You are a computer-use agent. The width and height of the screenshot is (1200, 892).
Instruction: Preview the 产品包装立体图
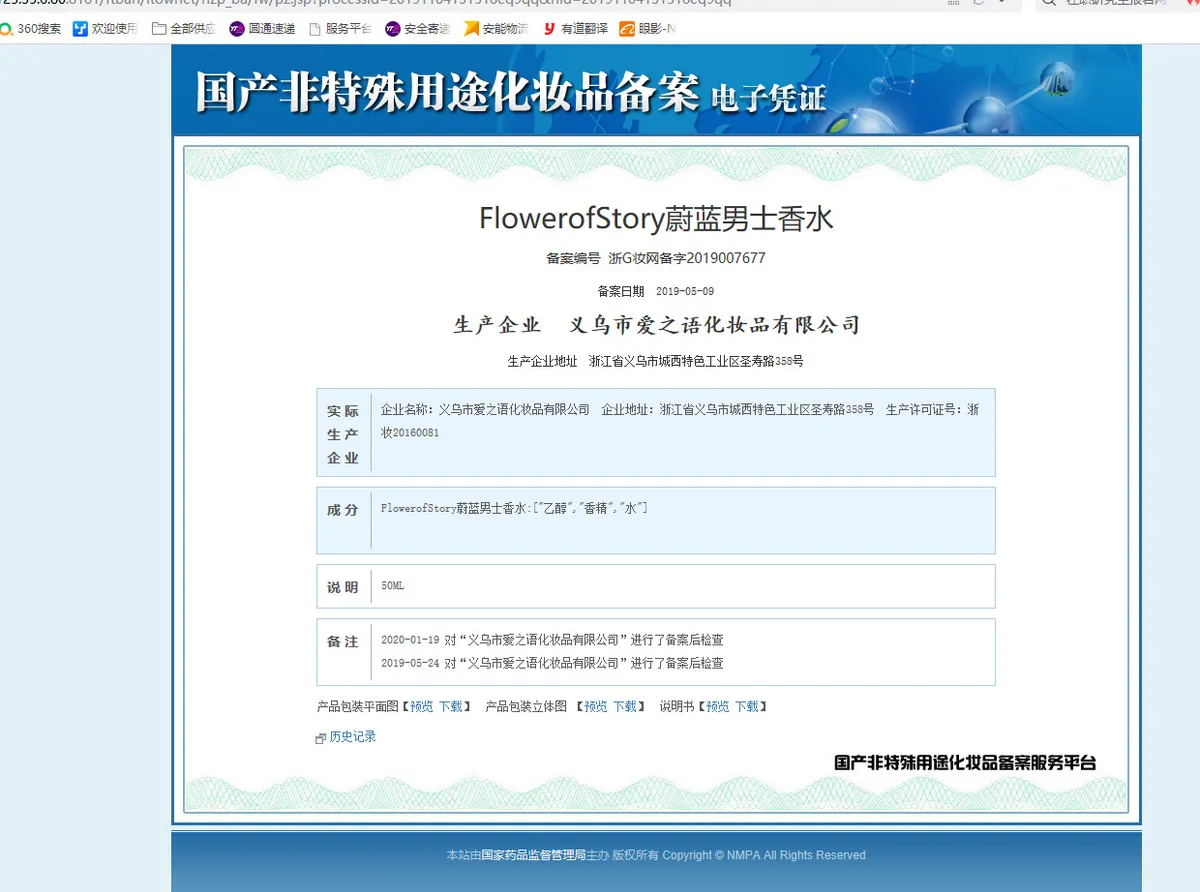point(596,707)
